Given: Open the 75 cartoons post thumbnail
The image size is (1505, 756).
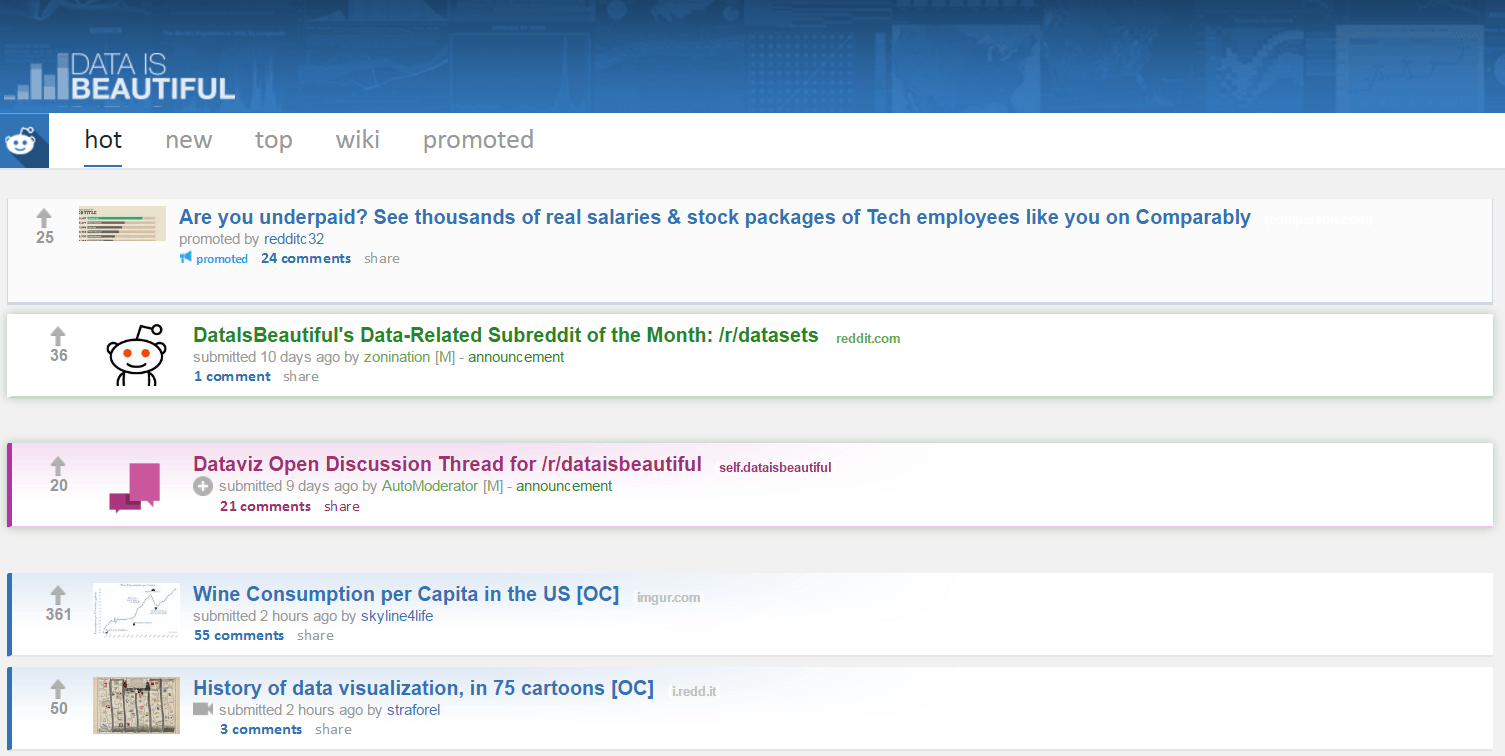Looking at the screenshot, I should click(x=136, y=705).
